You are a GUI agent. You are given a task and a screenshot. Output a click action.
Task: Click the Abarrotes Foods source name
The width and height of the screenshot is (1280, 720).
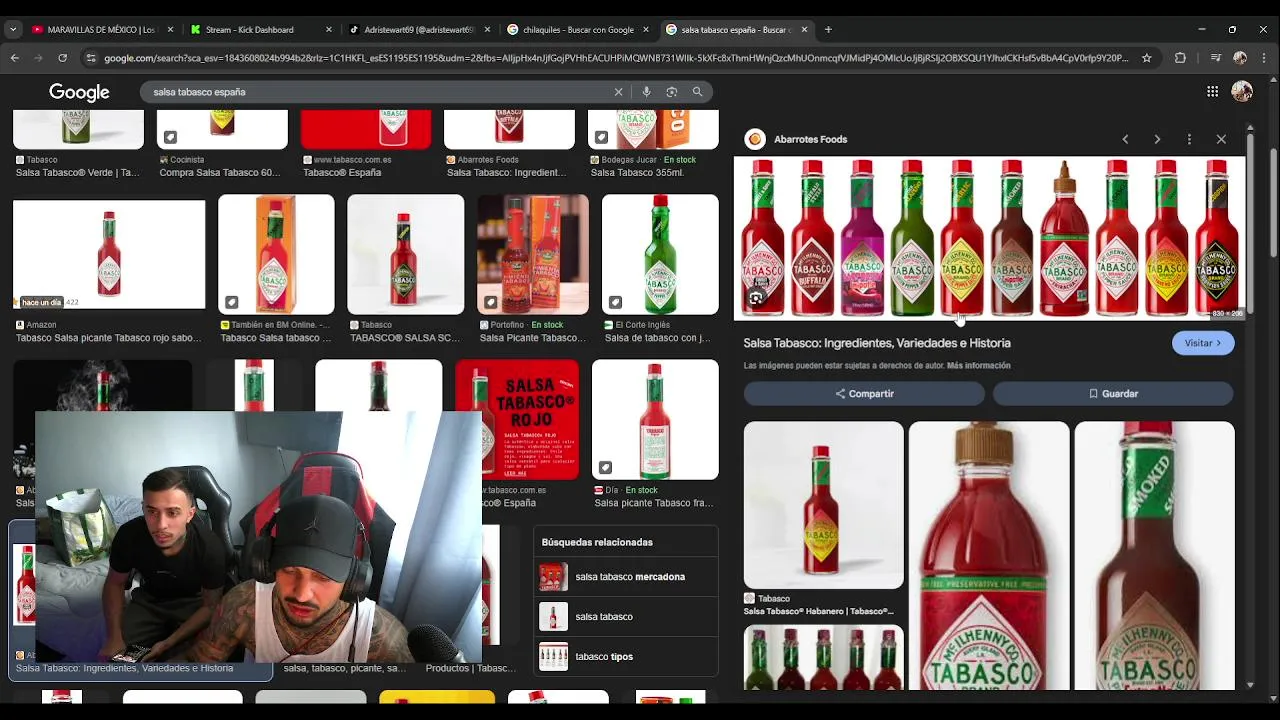point(810,140)
